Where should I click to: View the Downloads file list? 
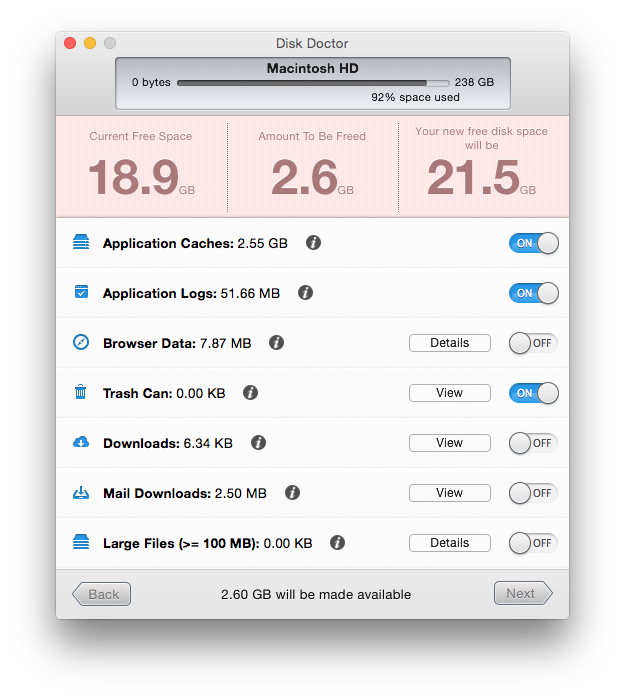click(x=450, y=443)
